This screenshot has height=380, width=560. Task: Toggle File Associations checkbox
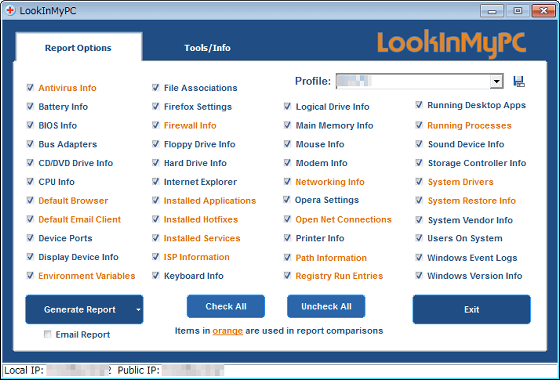[155, 88]
